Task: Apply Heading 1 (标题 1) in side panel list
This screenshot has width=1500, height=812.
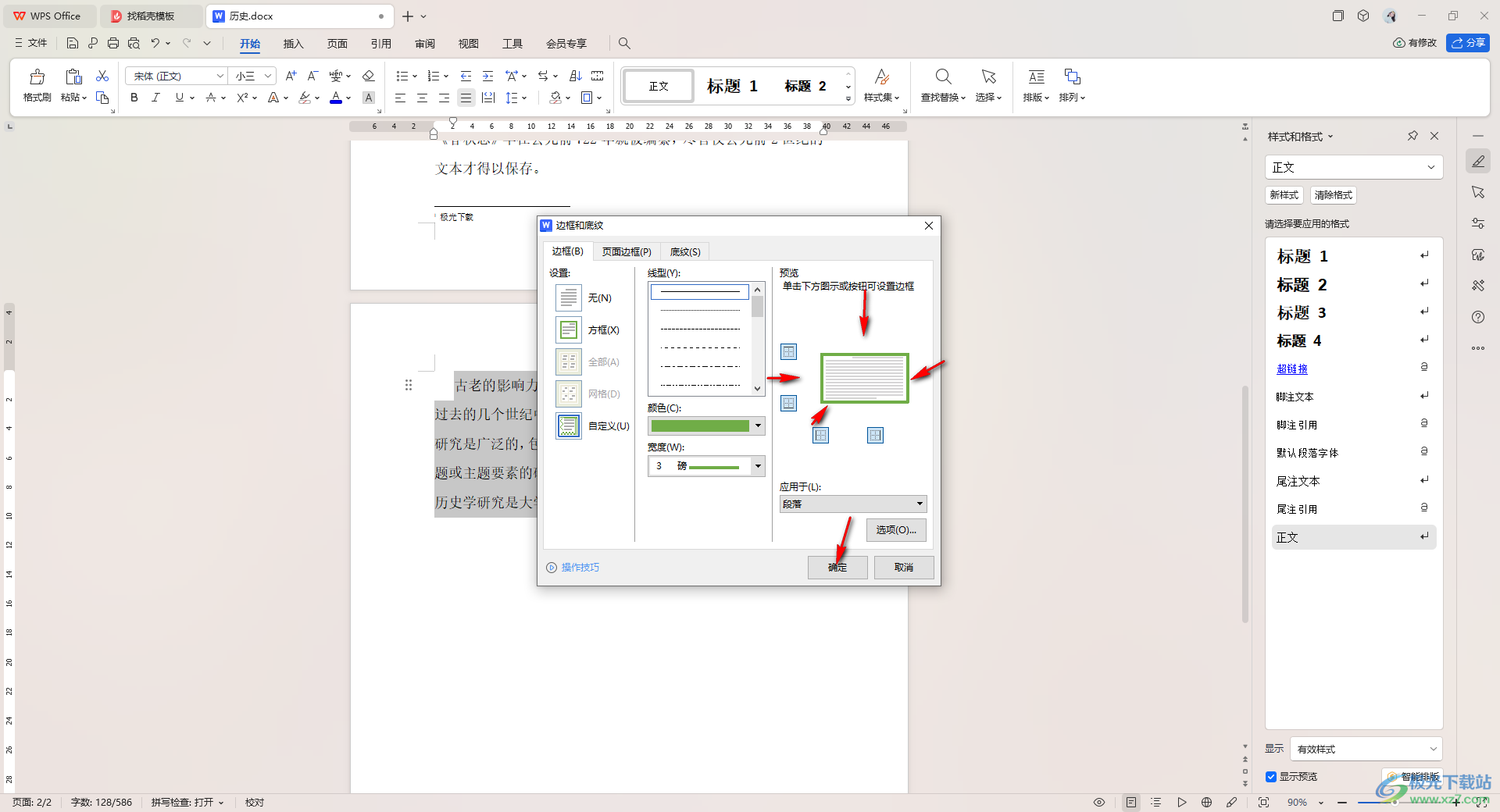Action: click(1354, 256)
